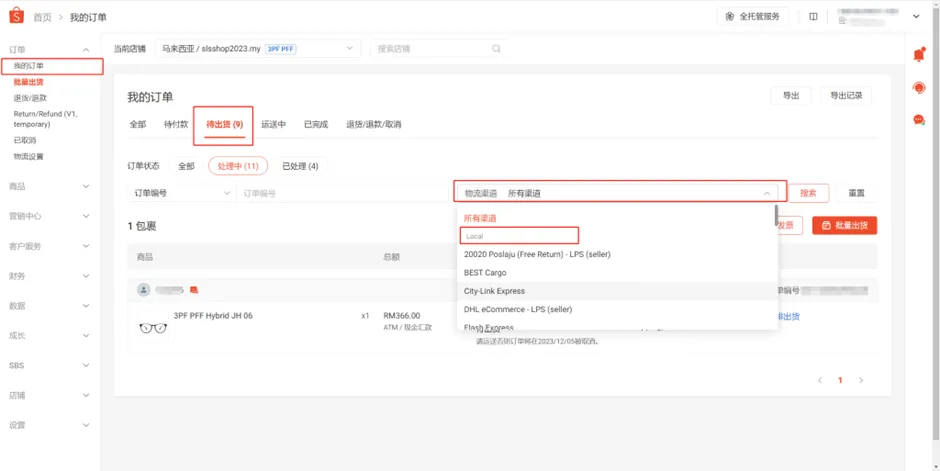Image resolution: width=940 pixels, height=471 pixels.
Task: Click the order number input field
Action: 342,193
